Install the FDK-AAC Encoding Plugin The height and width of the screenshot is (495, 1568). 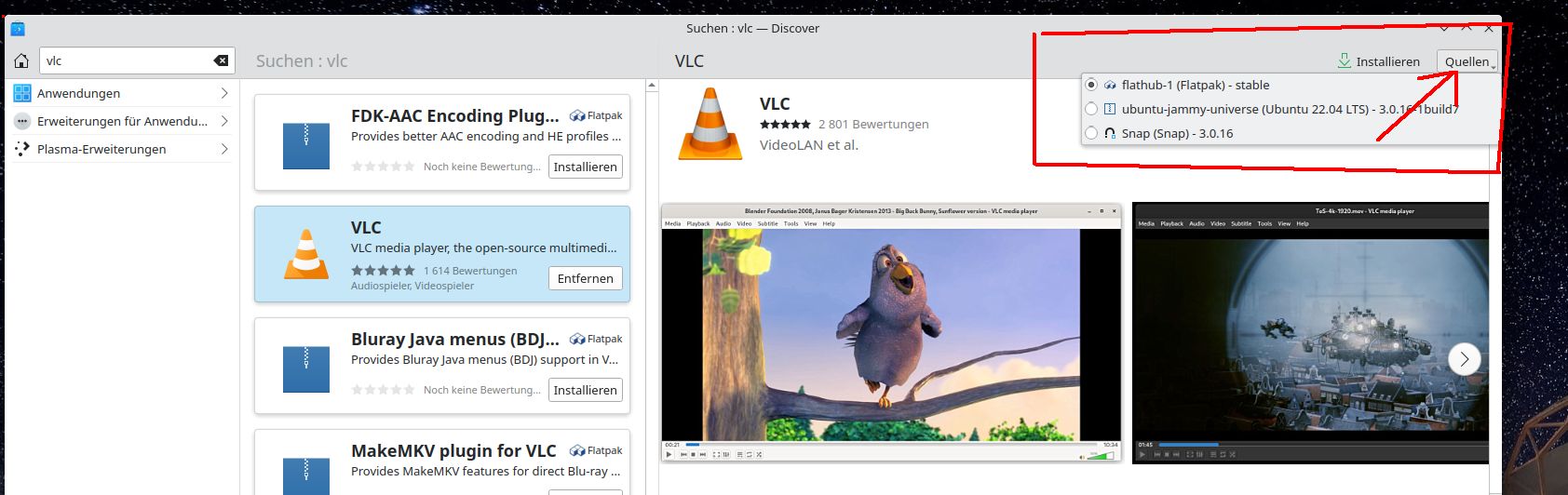[585, 167]
